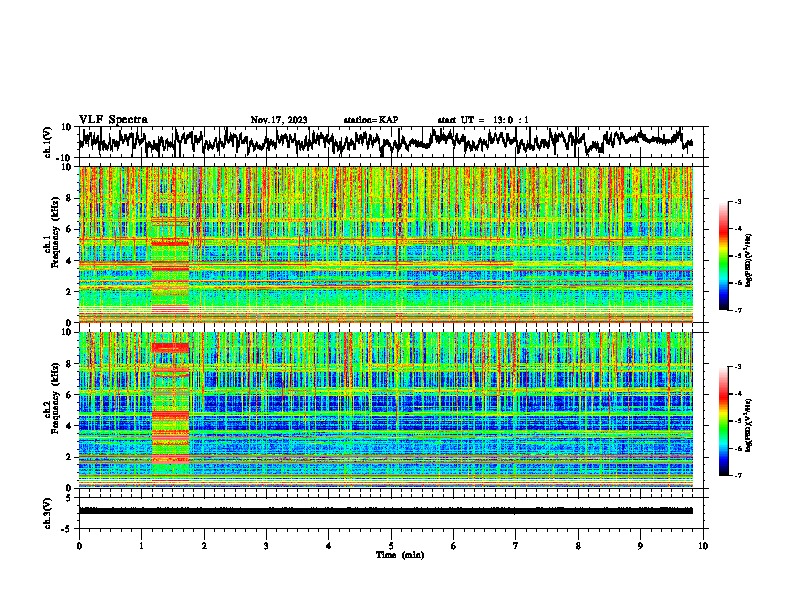Click the "4" kHz tick on ch.1 spectrogram axis
This screenshot has width=792, height=612.
[x=70, y=260]
